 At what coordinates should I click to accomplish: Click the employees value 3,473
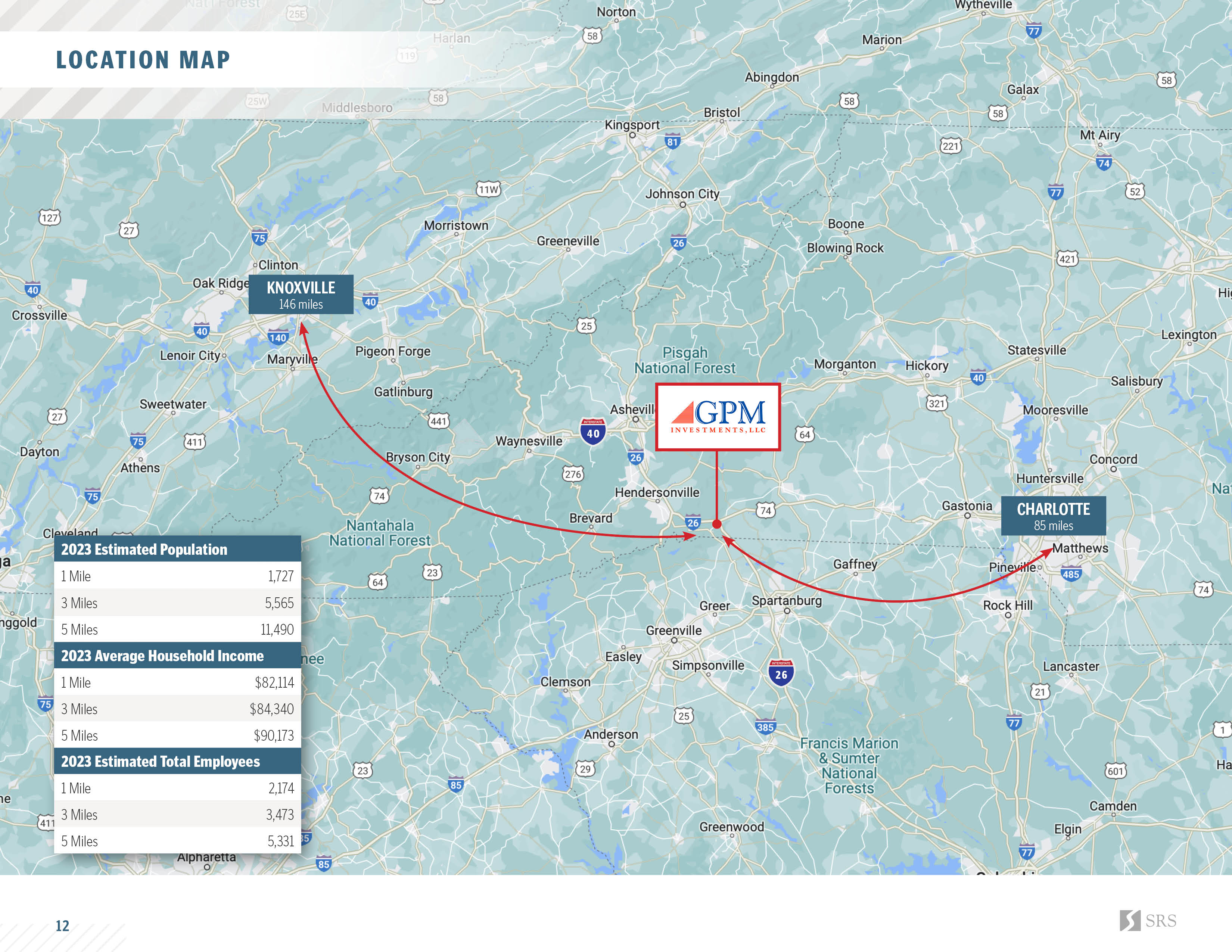click(280, 815)
